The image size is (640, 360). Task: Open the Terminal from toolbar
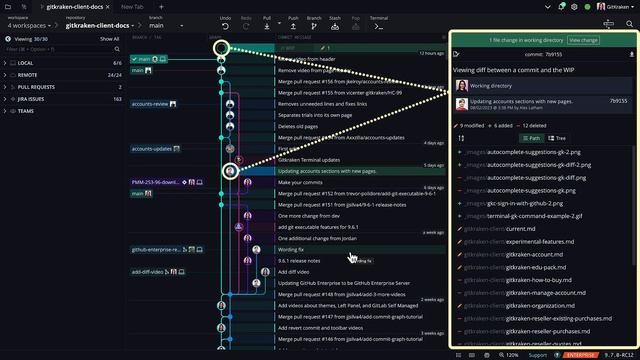tap(379, 27)
